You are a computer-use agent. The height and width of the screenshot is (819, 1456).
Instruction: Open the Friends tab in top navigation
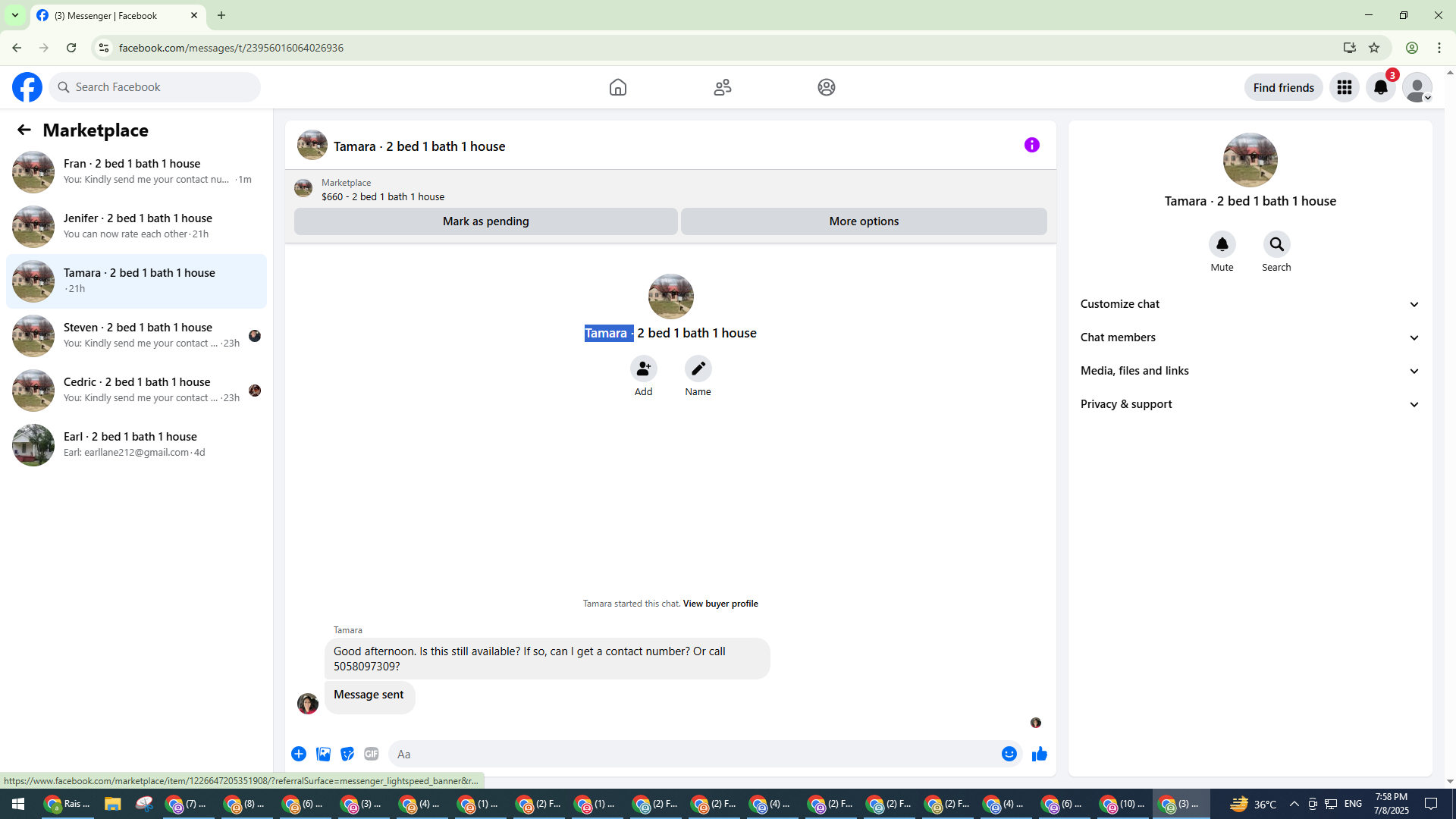[x=722, y=87]
